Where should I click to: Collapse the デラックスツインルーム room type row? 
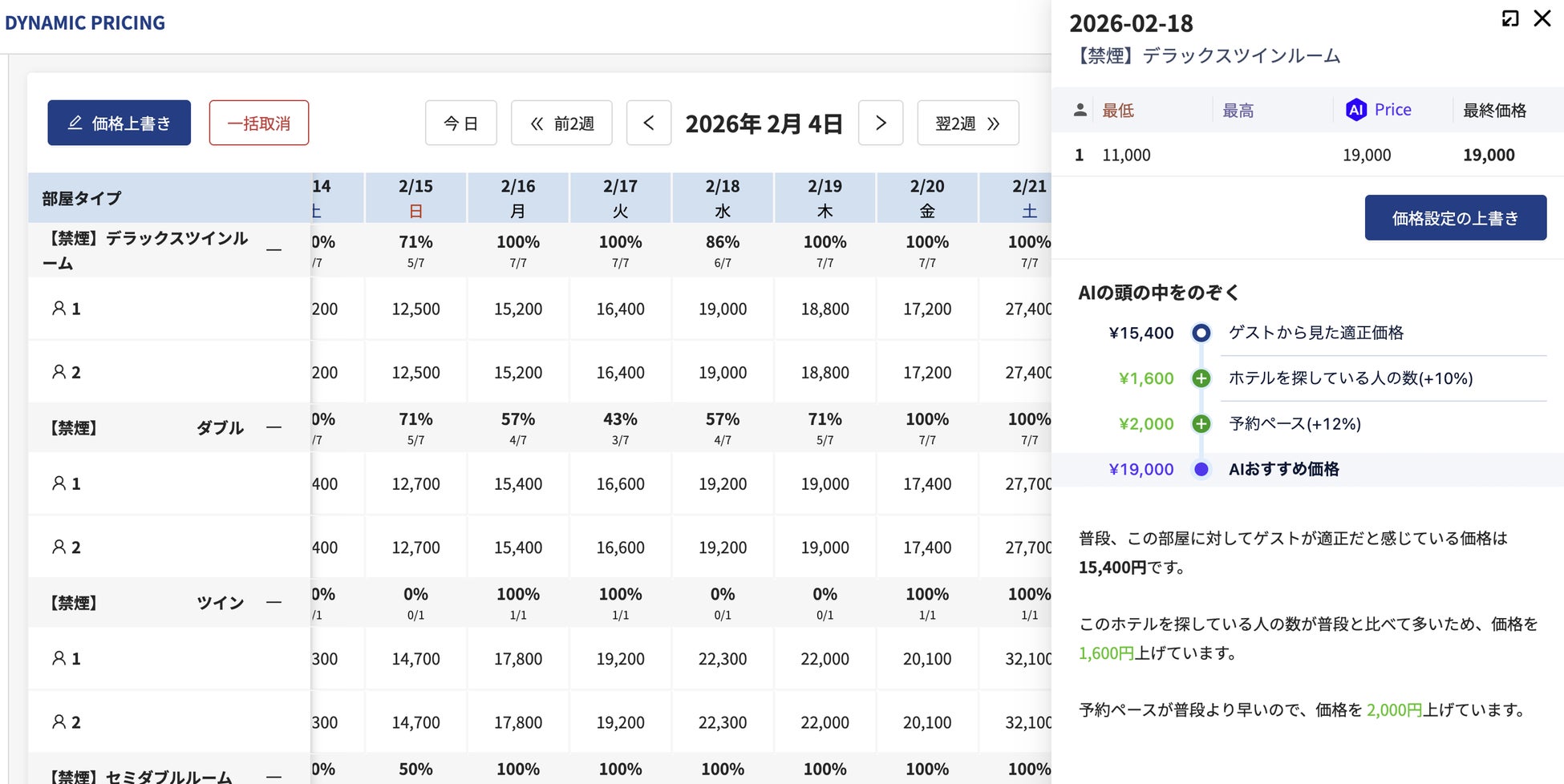point(273,250)
